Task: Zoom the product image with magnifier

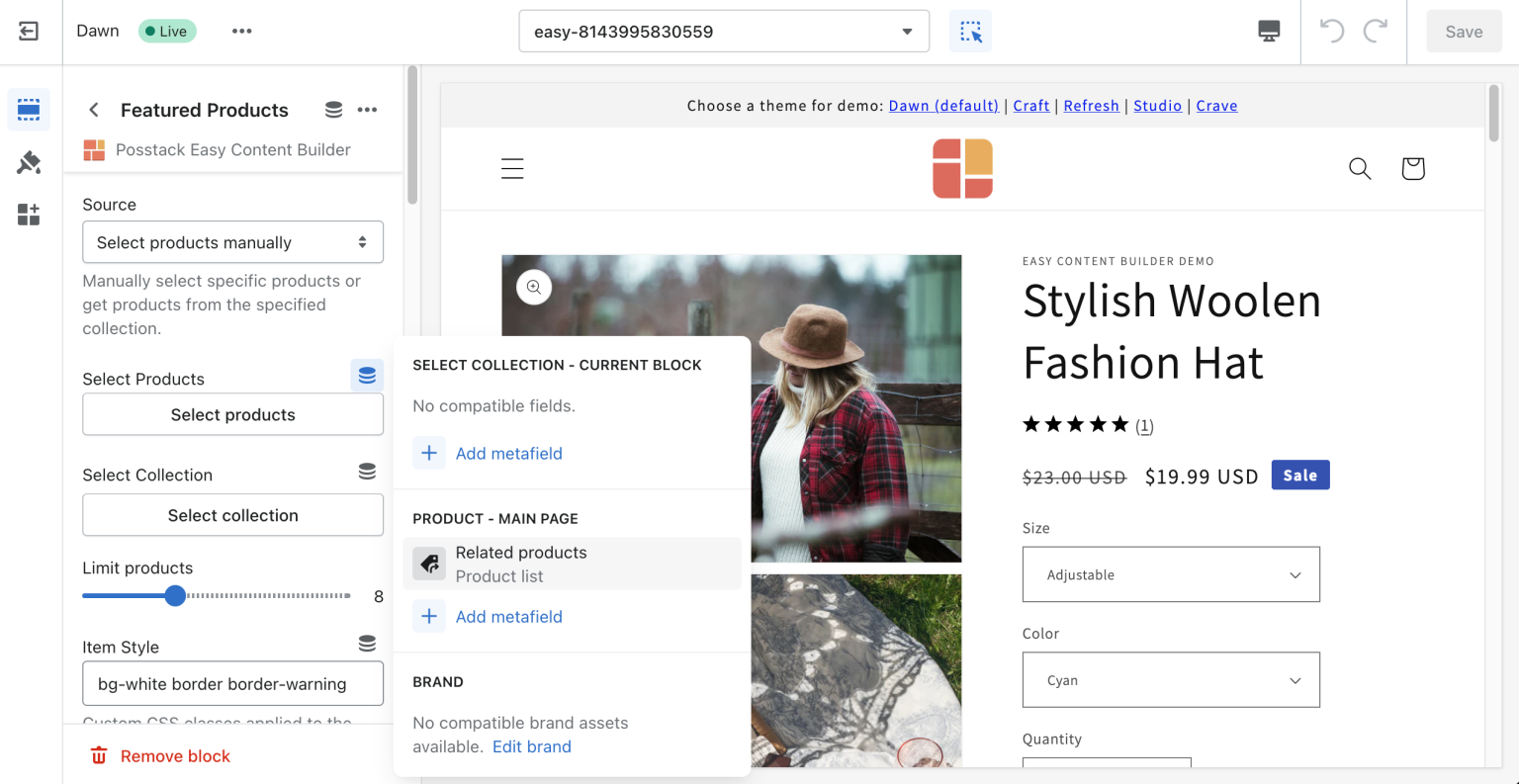Action: (534, 288)
